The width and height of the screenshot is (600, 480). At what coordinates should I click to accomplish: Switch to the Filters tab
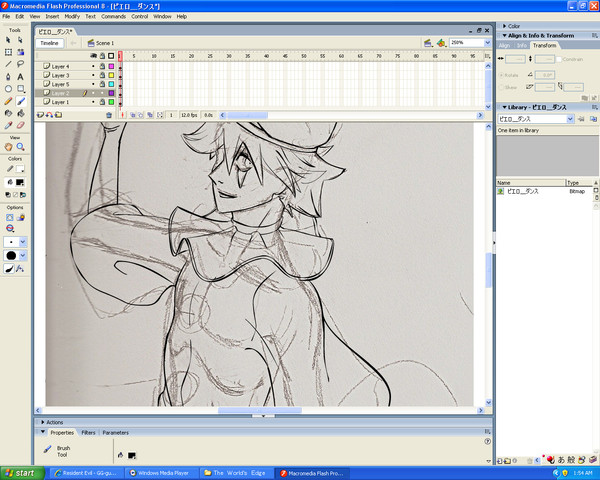point(88,433)
